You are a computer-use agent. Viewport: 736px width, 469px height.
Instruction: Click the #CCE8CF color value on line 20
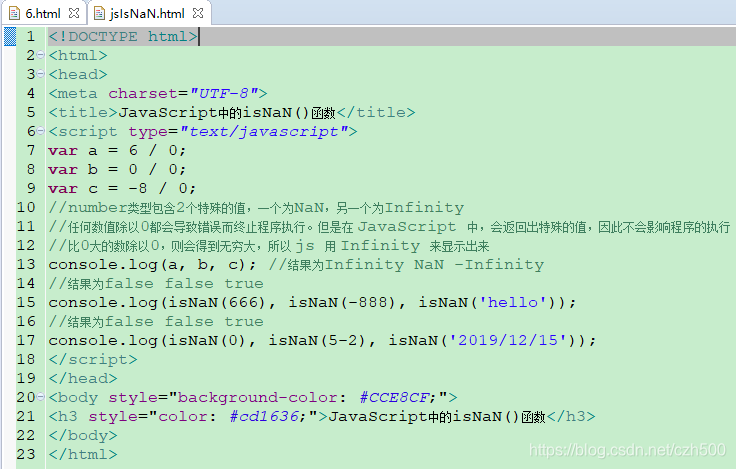click(394, 398)
